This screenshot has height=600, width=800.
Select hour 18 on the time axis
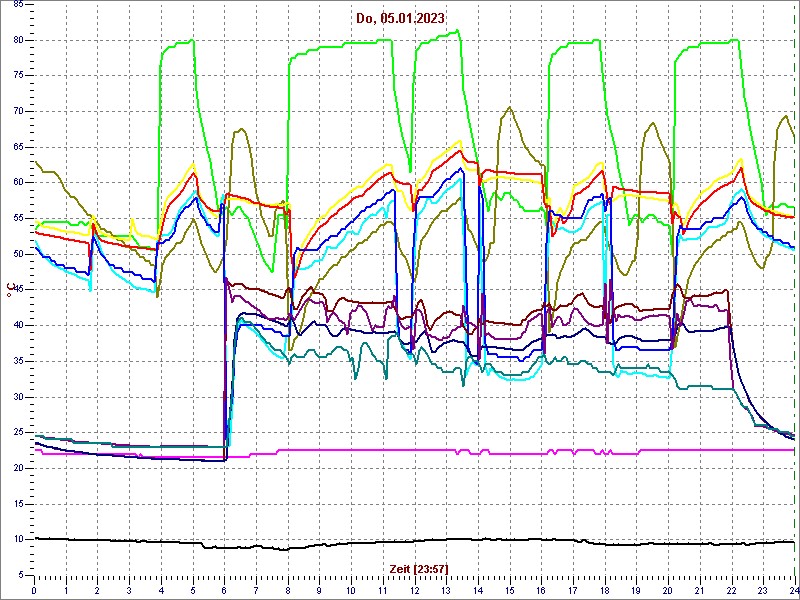click(604, 590)
